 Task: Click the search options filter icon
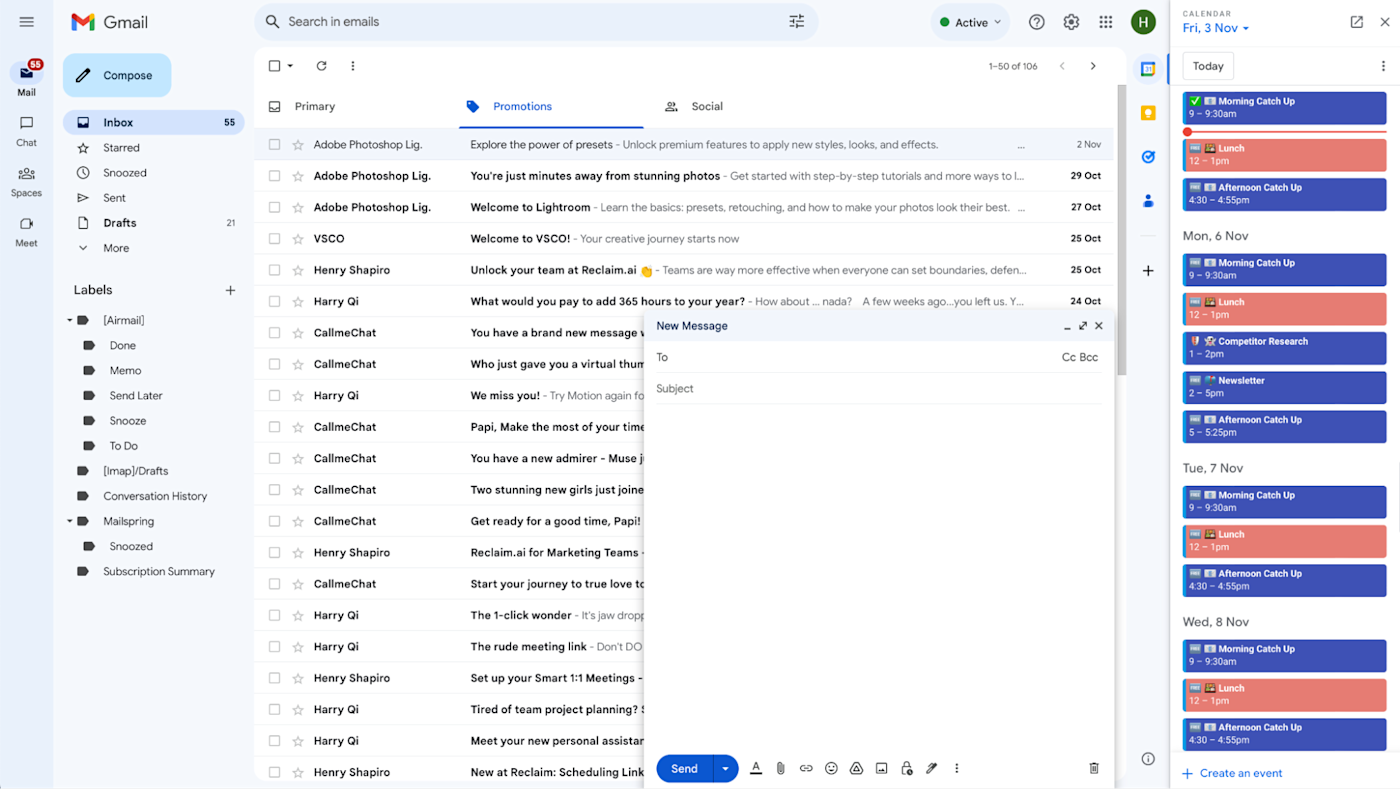point(797,22)
